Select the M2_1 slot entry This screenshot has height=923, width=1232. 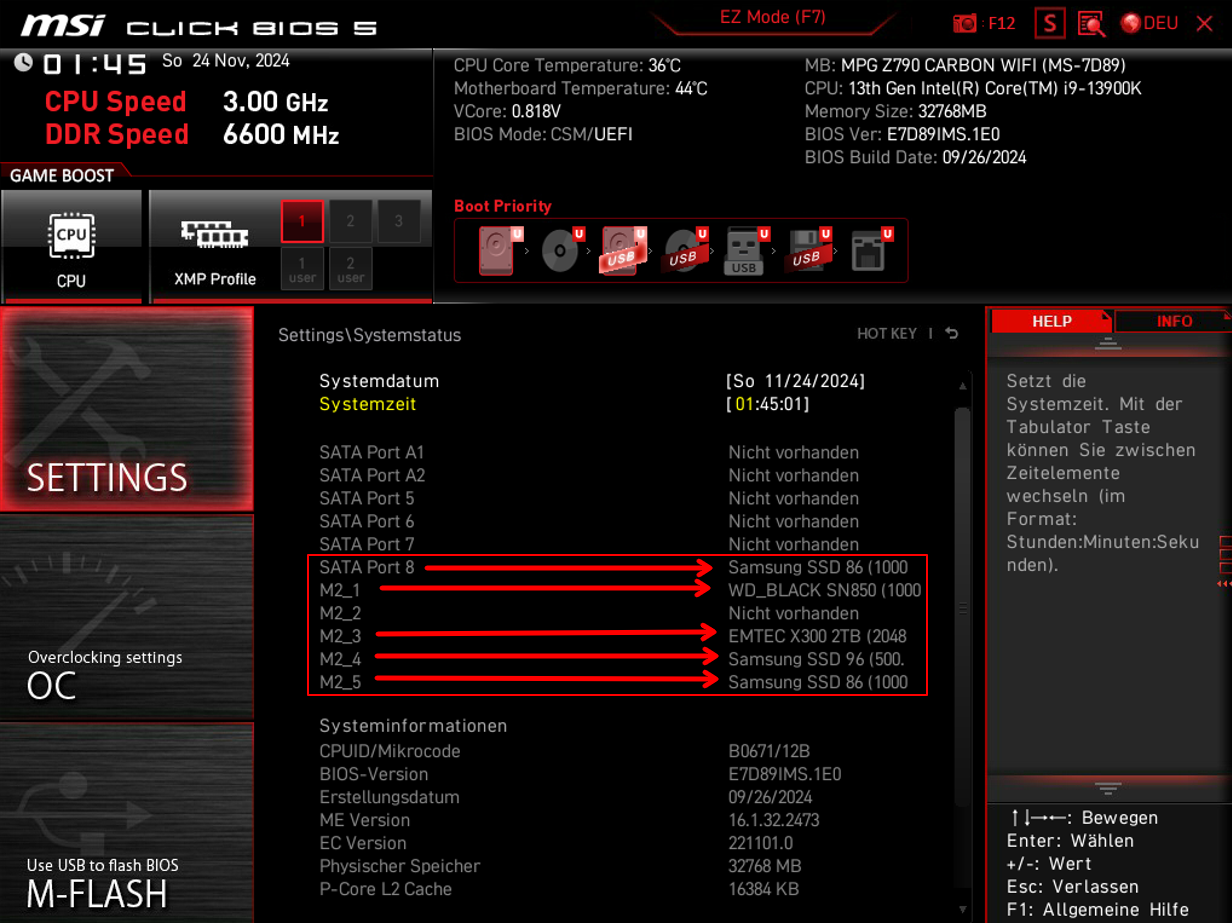pos(620,590)
